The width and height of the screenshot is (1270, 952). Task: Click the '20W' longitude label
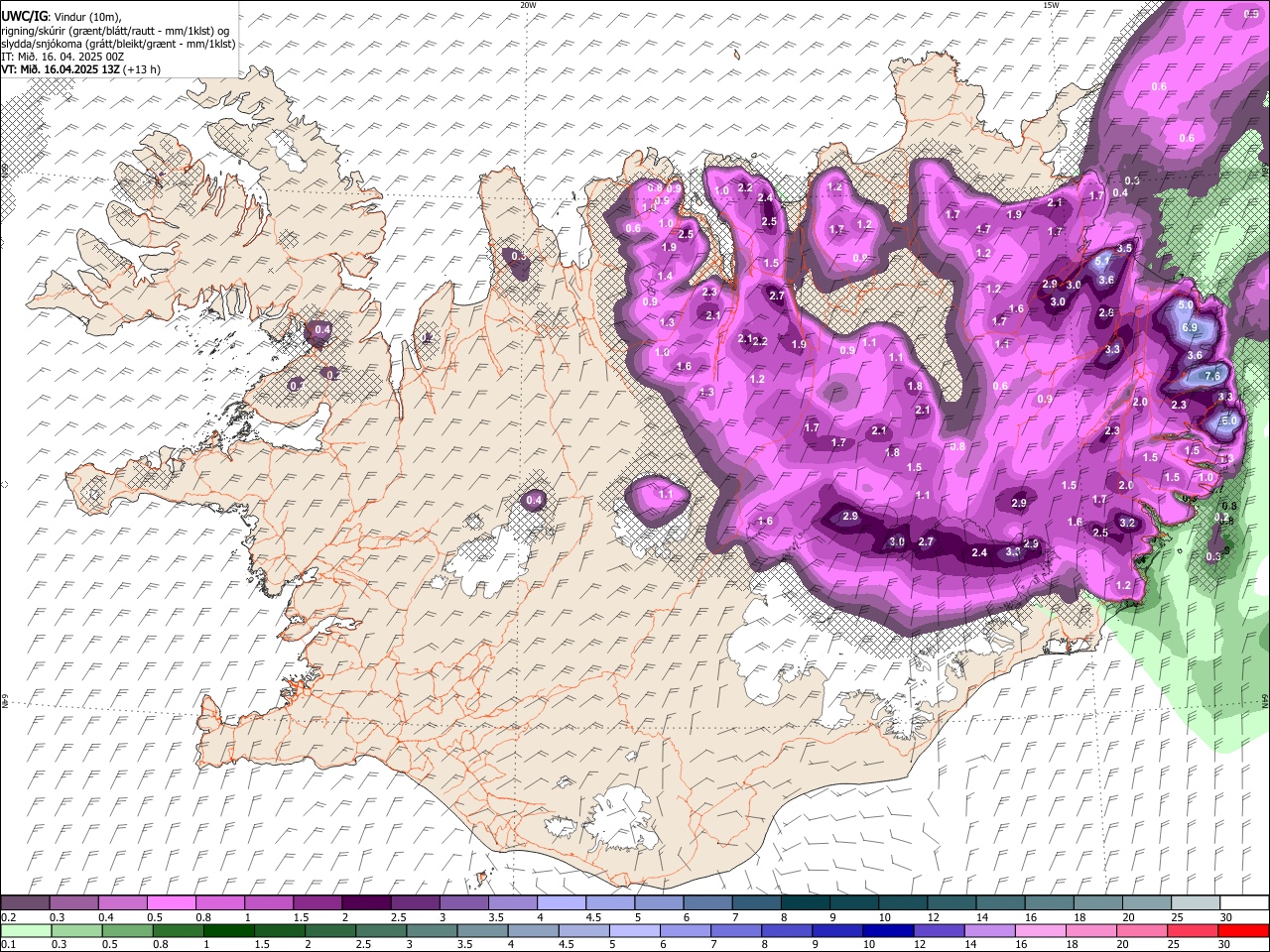point(528,5)
